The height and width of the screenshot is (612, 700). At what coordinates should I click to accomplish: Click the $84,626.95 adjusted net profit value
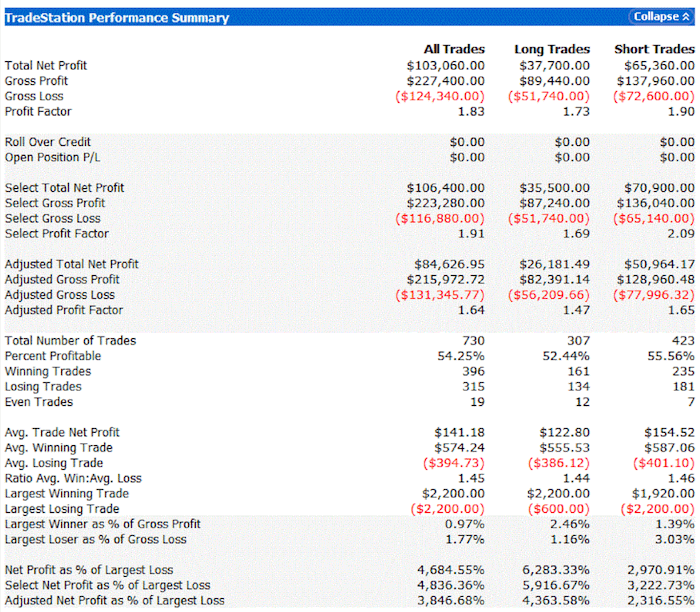click(450, 264)
